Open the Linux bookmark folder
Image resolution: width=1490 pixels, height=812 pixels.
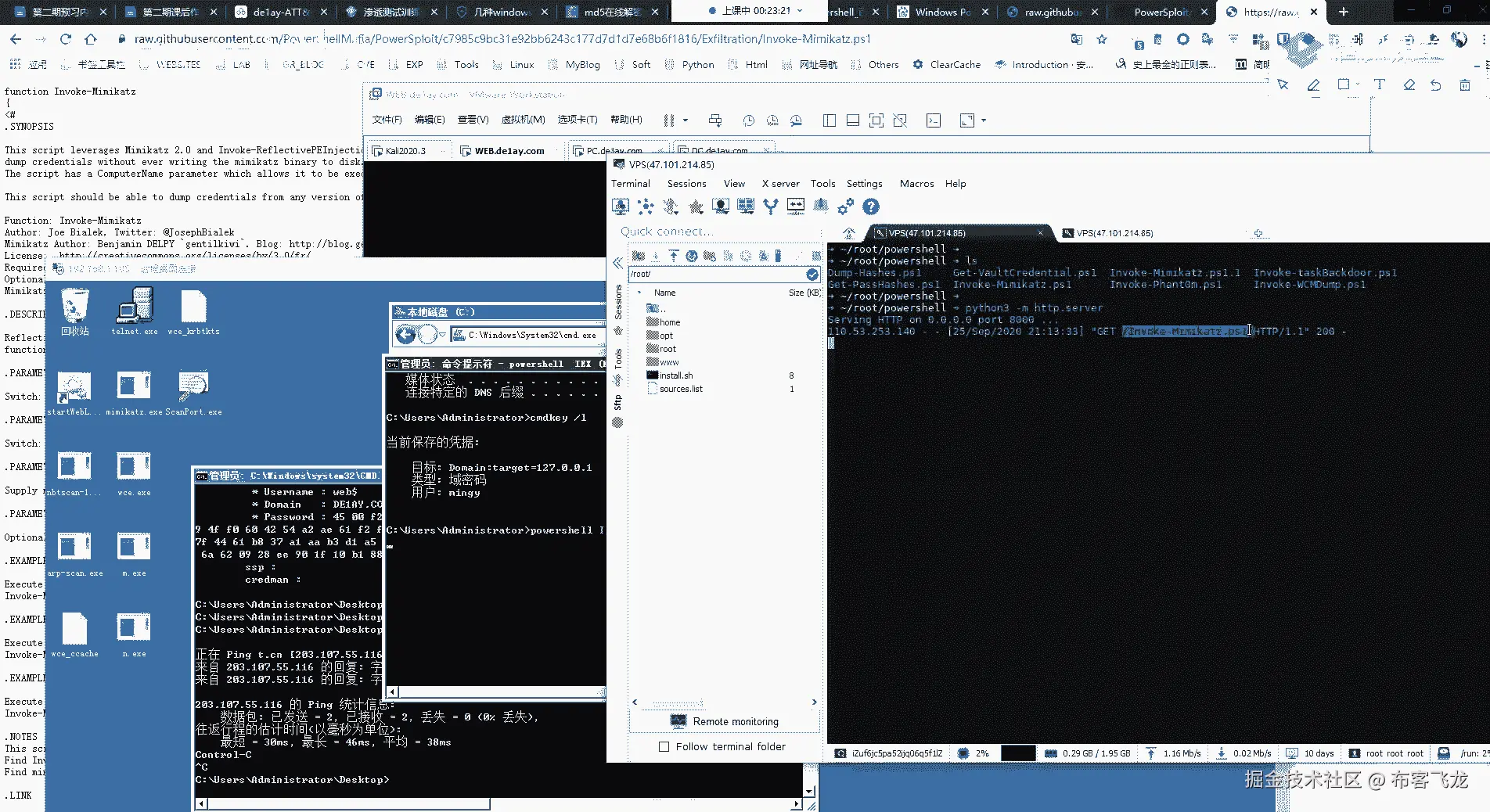point(513,65)
